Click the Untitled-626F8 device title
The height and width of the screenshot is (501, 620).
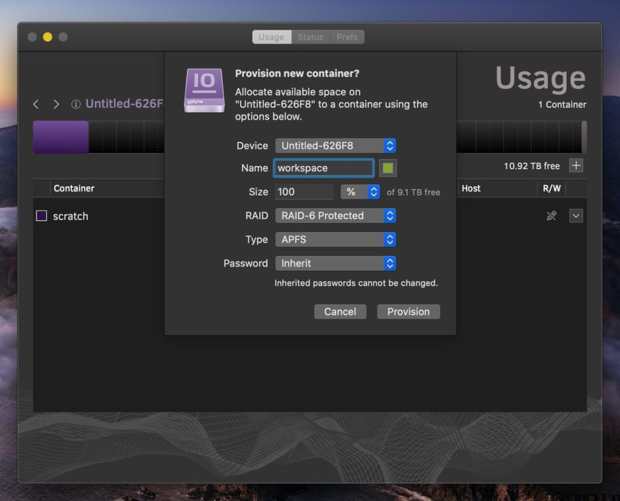pyautogui.click(x=124, y=104)
